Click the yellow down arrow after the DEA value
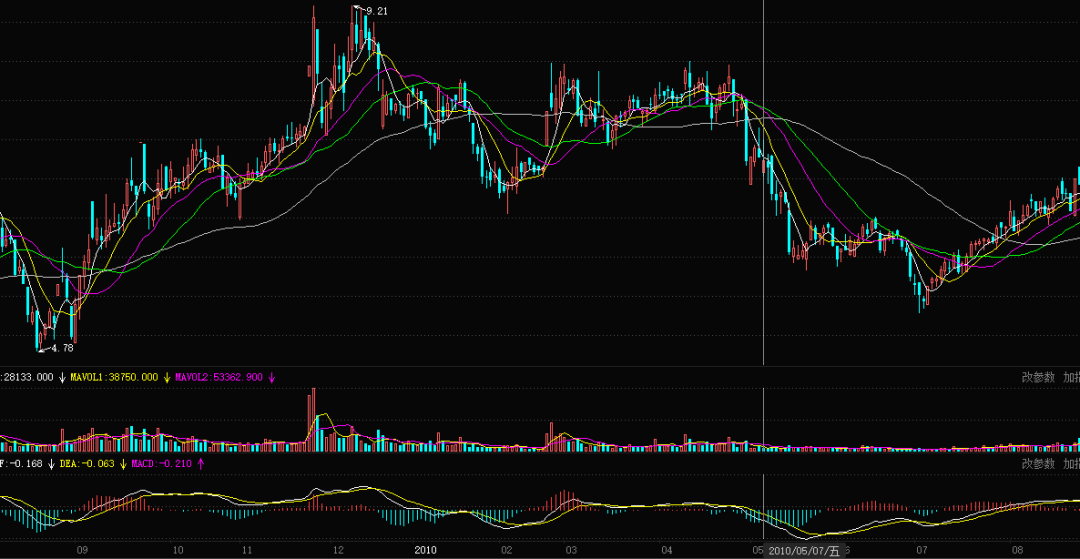The image size is (1080, 559). click(124, 464)
